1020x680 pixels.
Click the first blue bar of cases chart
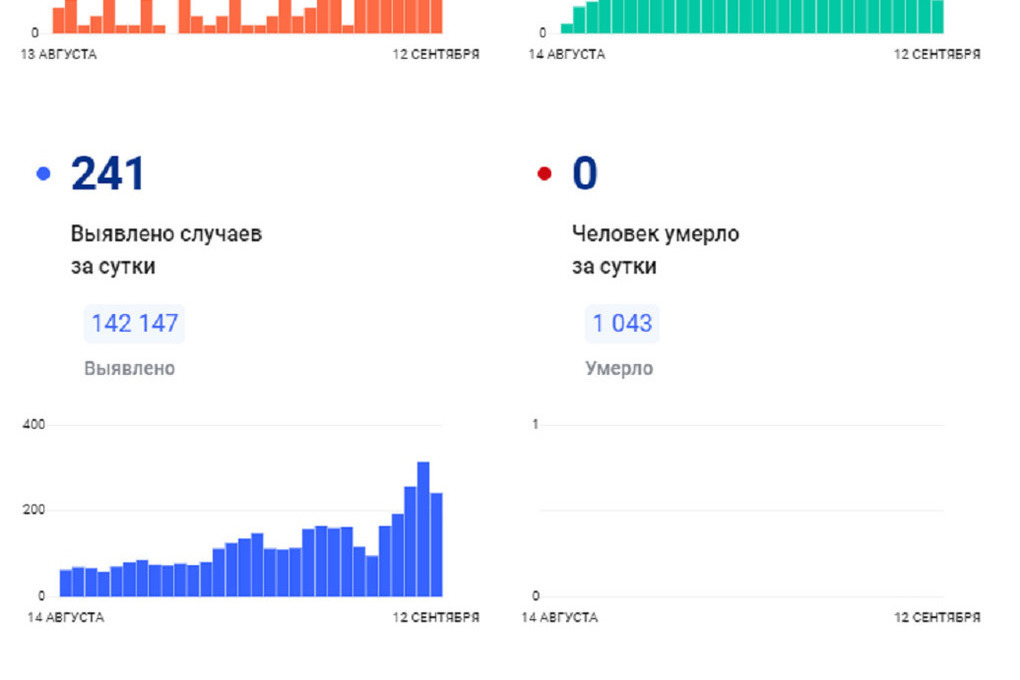coord(66,583)
